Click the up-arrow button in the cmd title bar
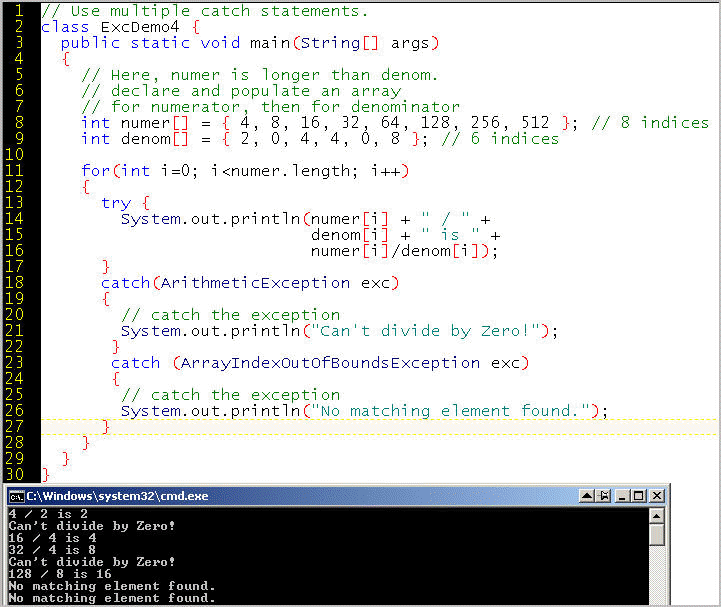The image size is (721, 607). [x=587, y=496]
